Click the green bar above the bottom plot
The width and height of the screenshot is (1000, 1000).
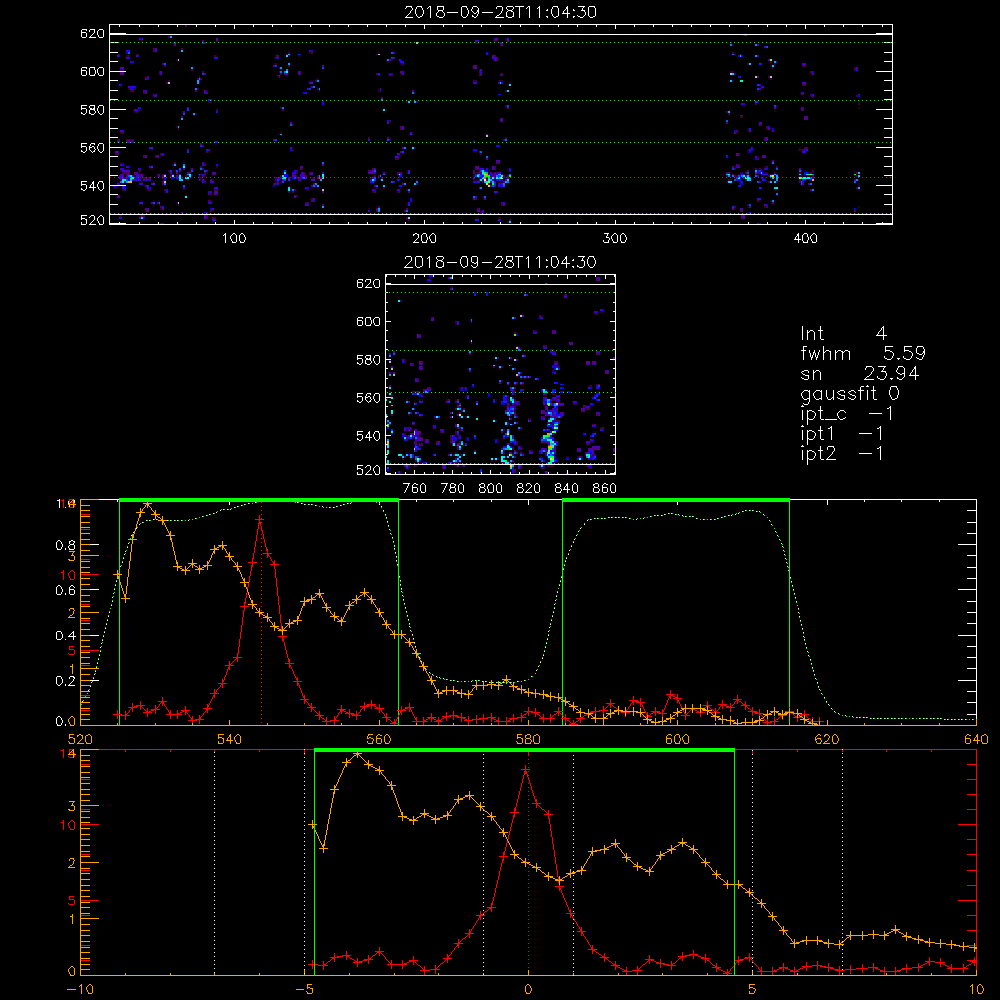pyautogui.click(x=524, y=750)
